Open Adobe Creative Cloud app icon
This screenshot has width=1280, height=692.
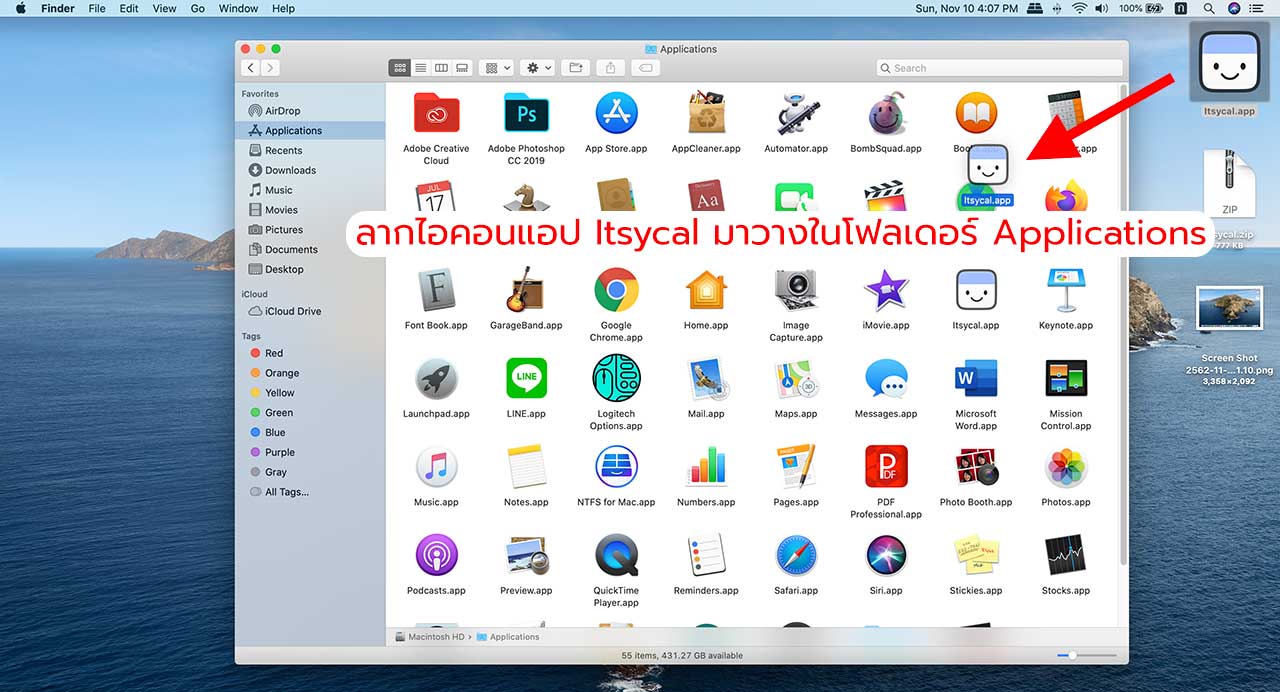tap(436, 114)
